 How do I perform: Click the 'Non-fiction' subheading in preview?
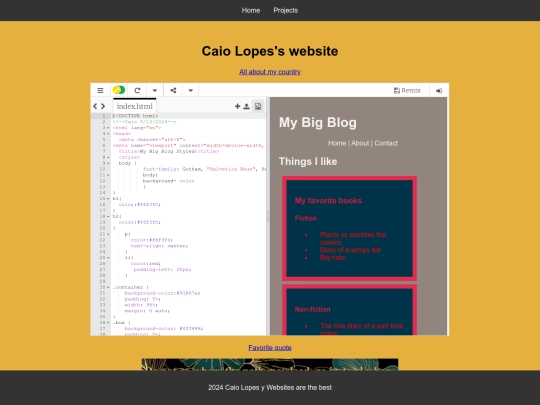pos(312,310)
